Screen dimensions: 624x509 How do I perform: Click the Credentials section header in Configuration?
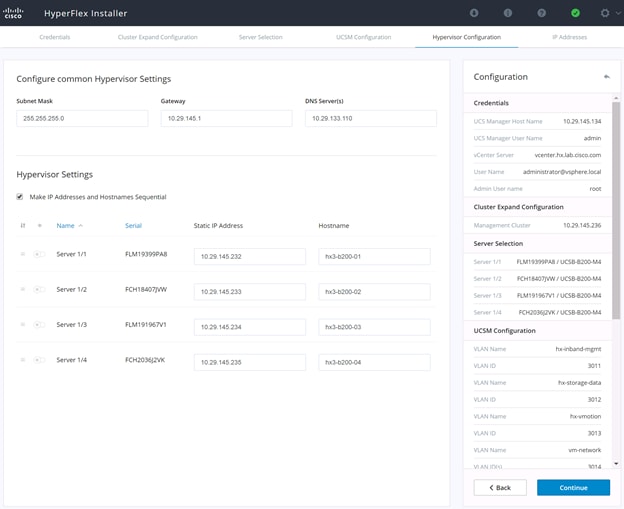(491, 103)
